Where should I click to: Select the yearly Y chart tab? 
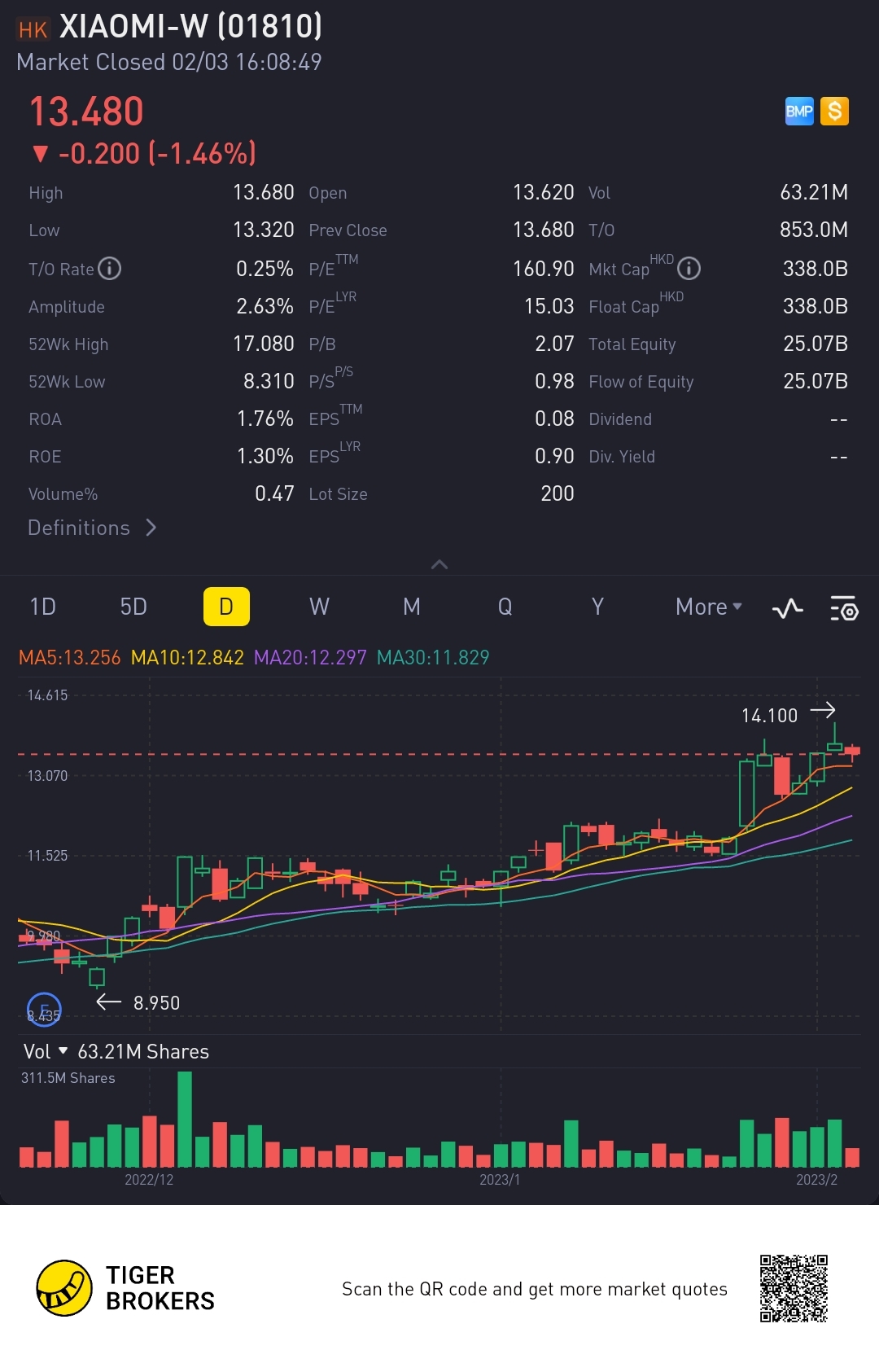point(597,607)
